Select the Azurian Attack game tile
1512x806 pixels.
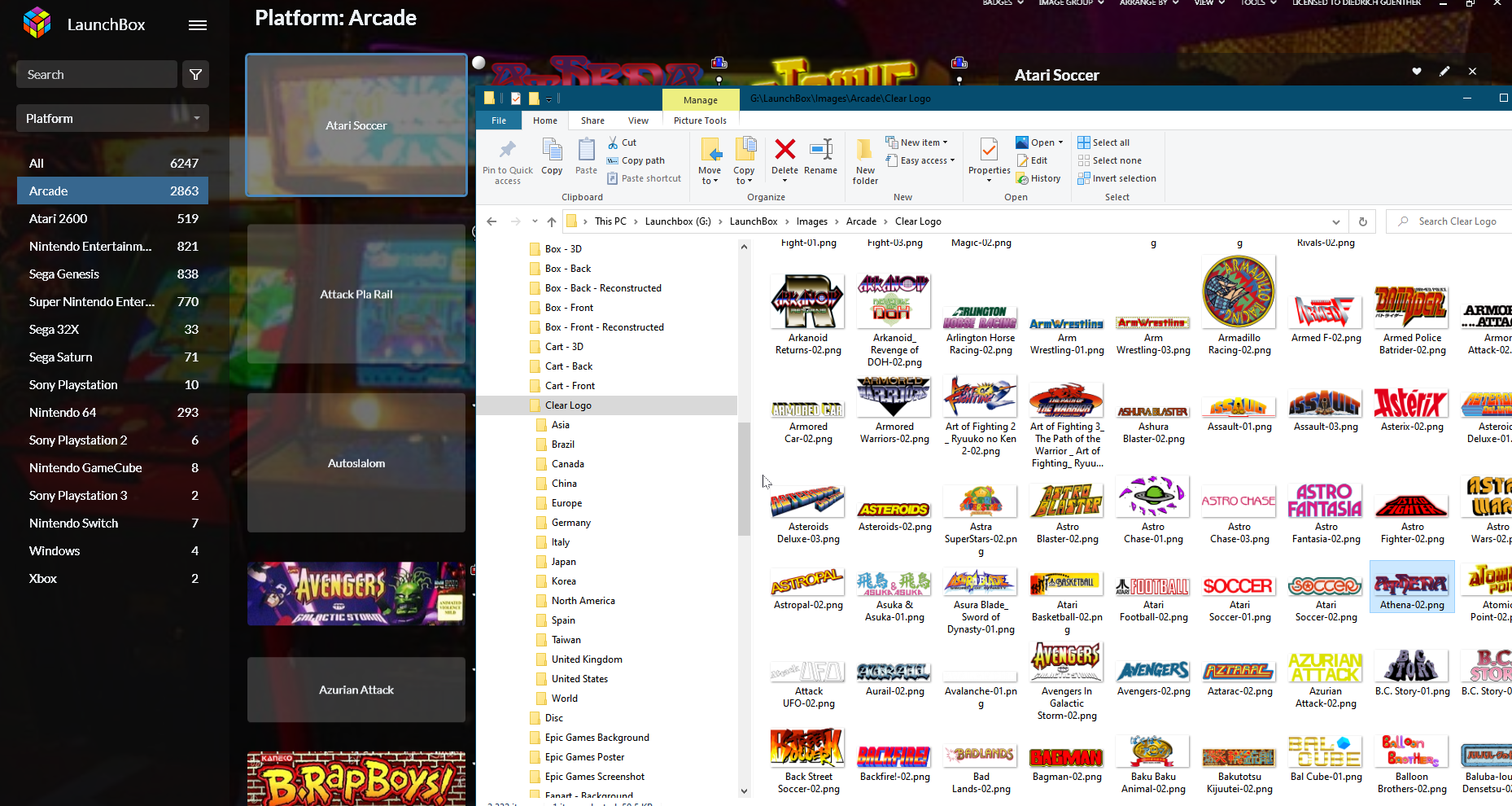tap(356, 690)
